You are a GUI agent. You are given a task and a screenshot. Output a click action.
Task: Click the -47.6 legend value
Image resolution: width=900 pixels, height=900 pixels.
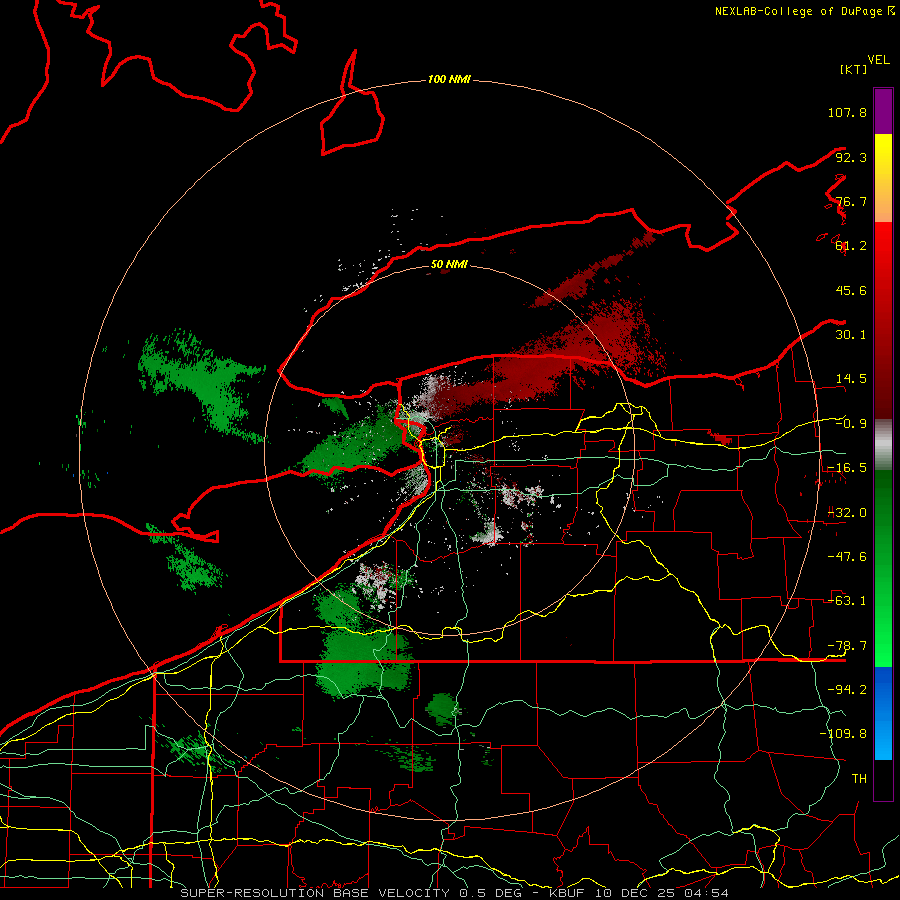coord(847,557)
